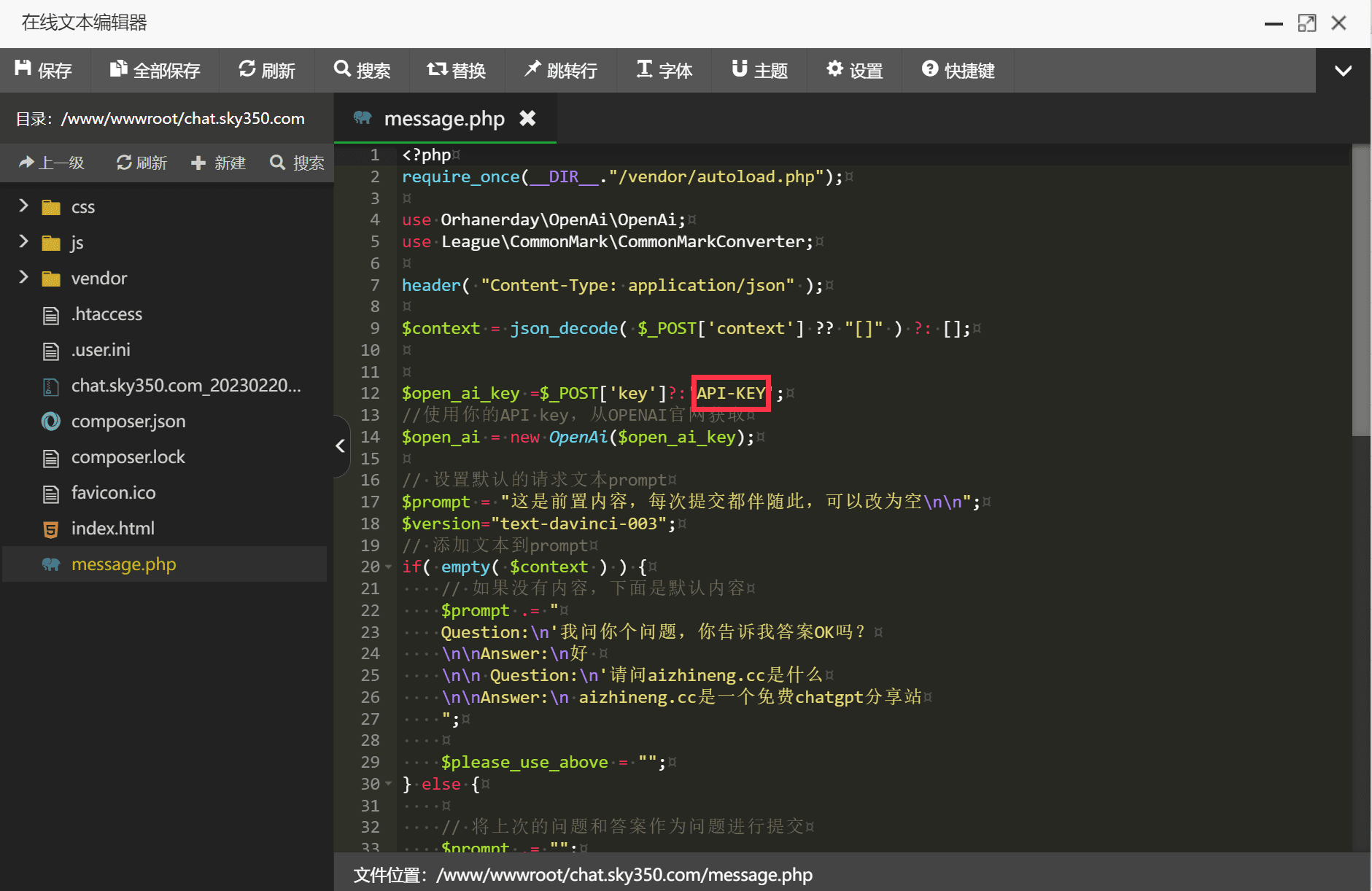The image size is (1372, 891).
Task: Expand the css folder
Action: tap(23, 206)
